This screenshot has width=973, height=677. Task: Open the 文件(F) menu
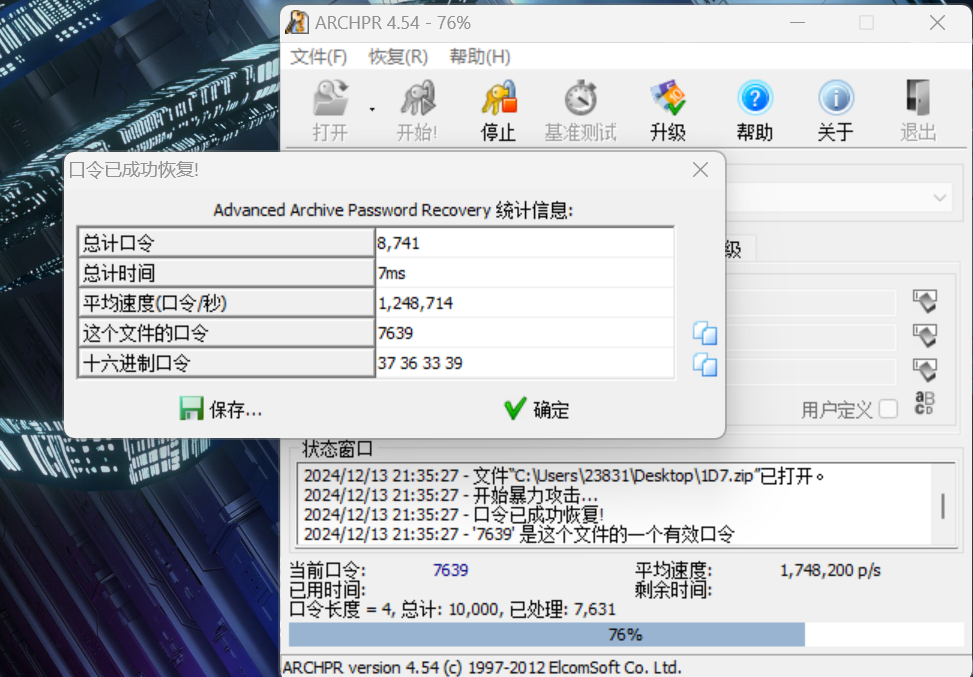pyautogui.click(x=318, y=57)
